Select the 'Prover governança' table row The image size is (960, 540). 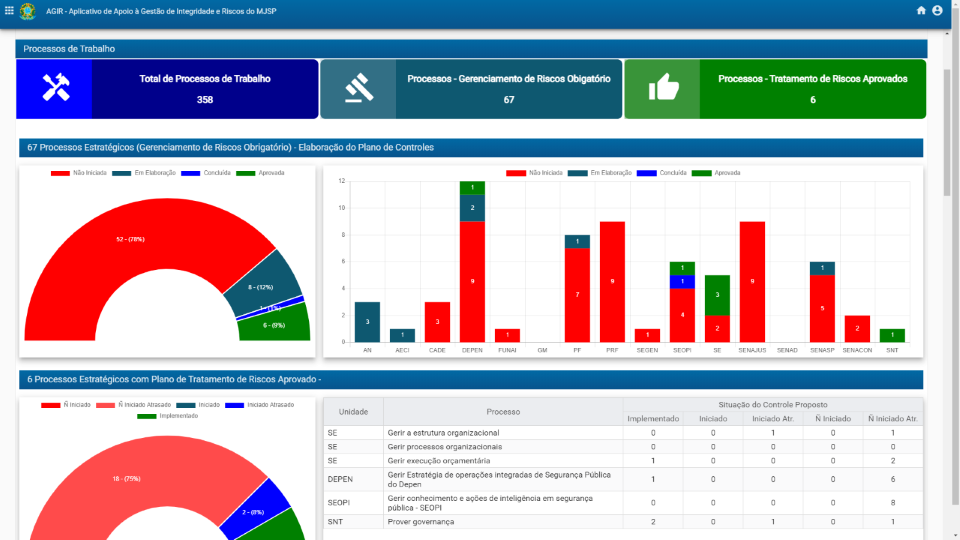[420, 522]
